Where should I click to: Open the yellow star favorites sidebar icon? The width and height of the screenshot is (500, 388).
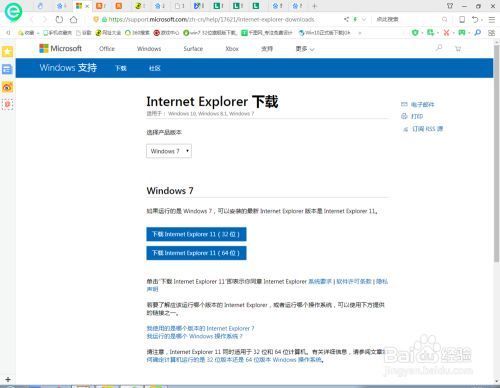click(x=7, y=52)
